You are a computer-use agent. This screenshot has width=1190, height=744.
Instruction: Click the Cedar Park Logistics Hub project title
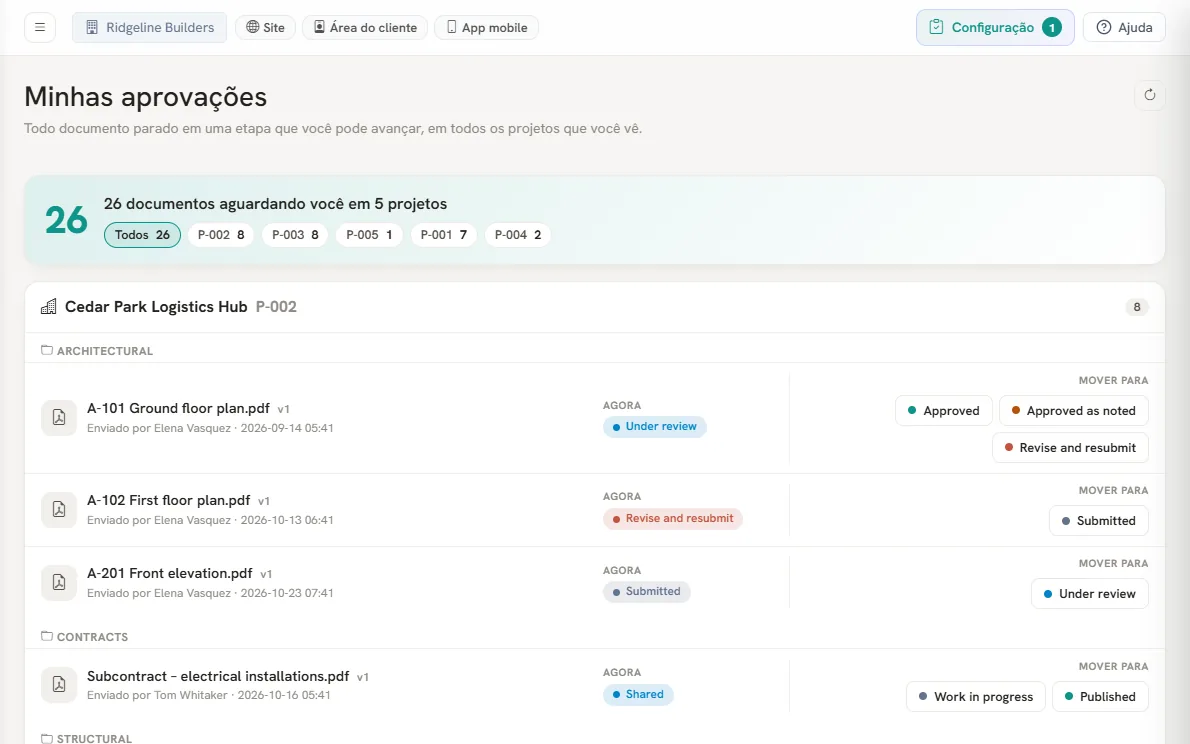click(x=156, y=307)
